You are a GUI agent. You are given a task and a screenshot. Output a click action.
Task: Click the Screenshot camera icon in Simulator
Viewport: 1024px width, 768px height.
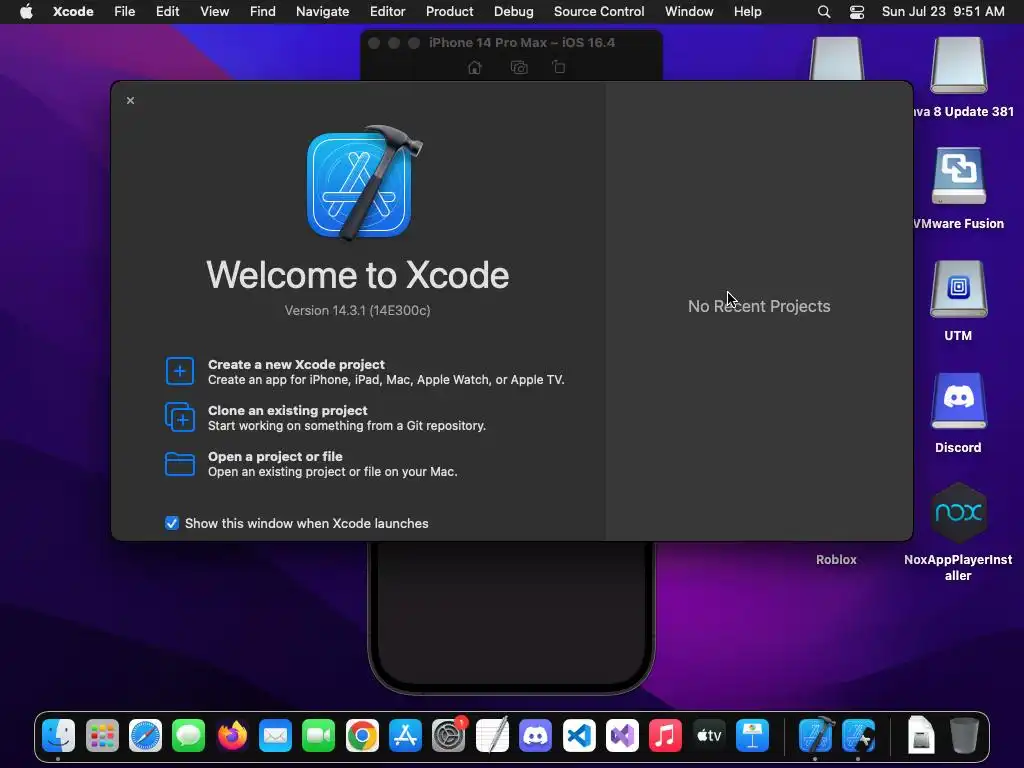[519, 67]
